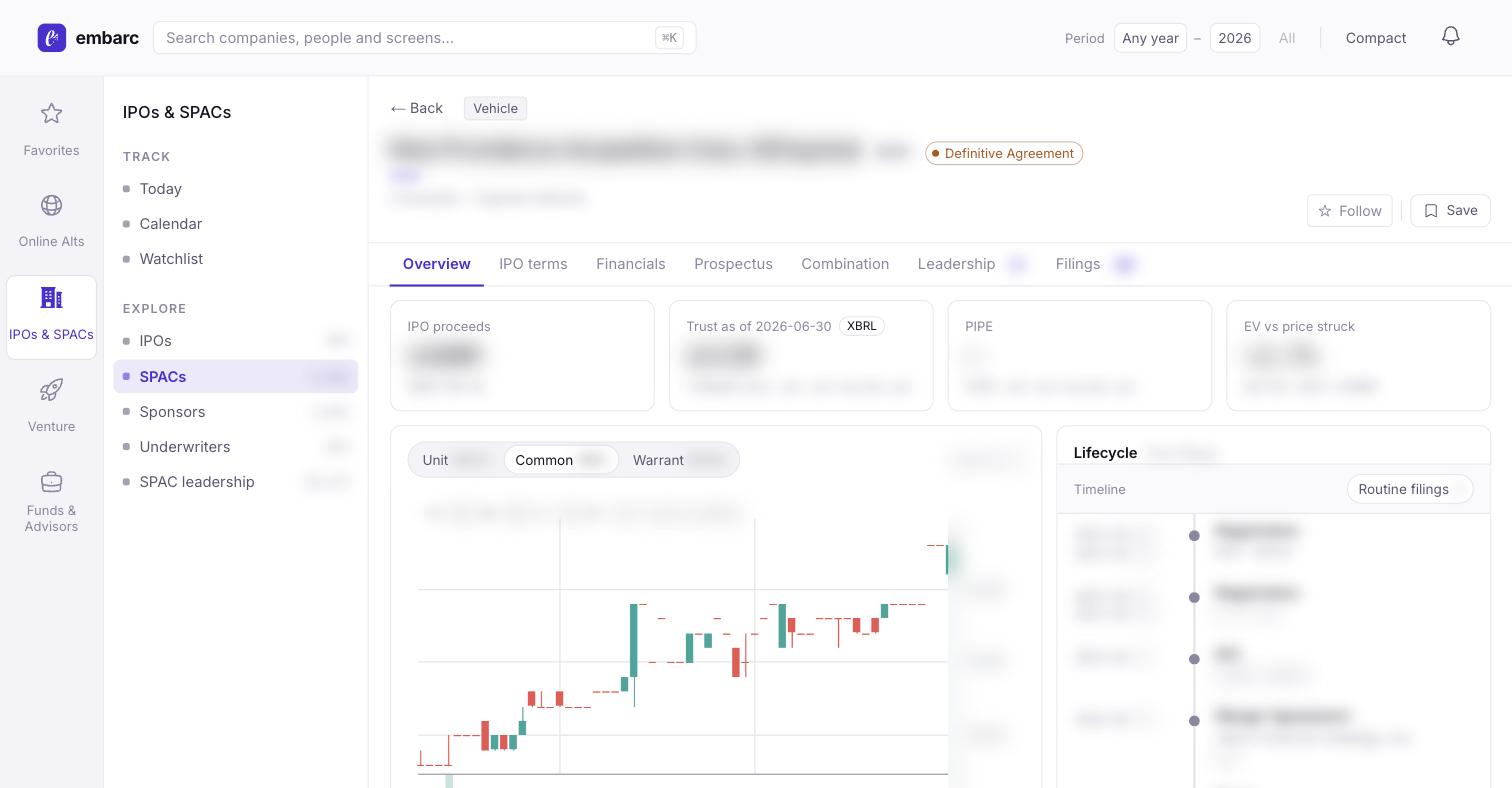Image resolution: width=1512 pixels, height=788 pixels.
Task: Click the Vehicle tag
Action: coord(495,108)
